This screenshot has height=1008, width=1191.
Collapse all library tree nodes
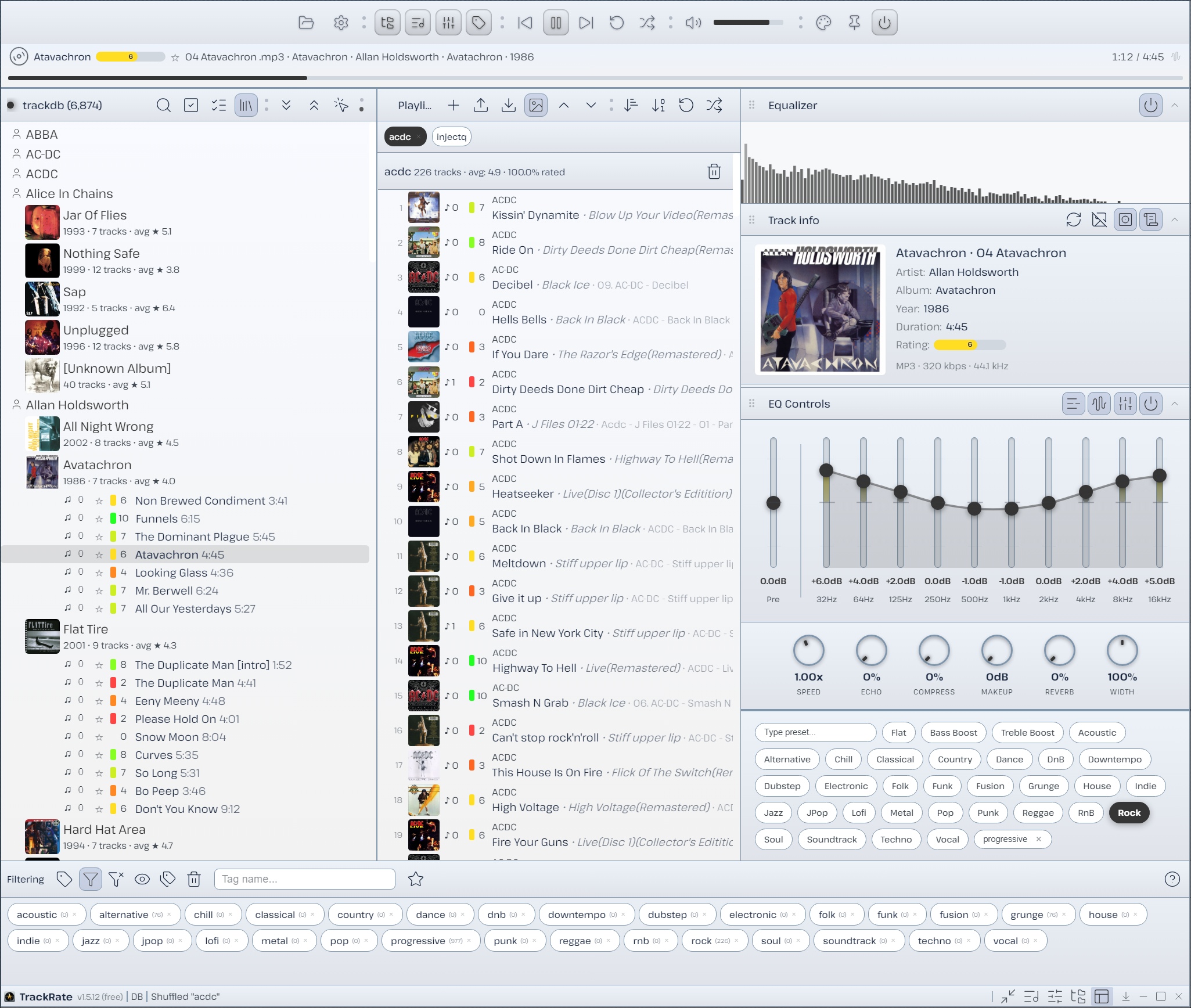click(314, 105)
